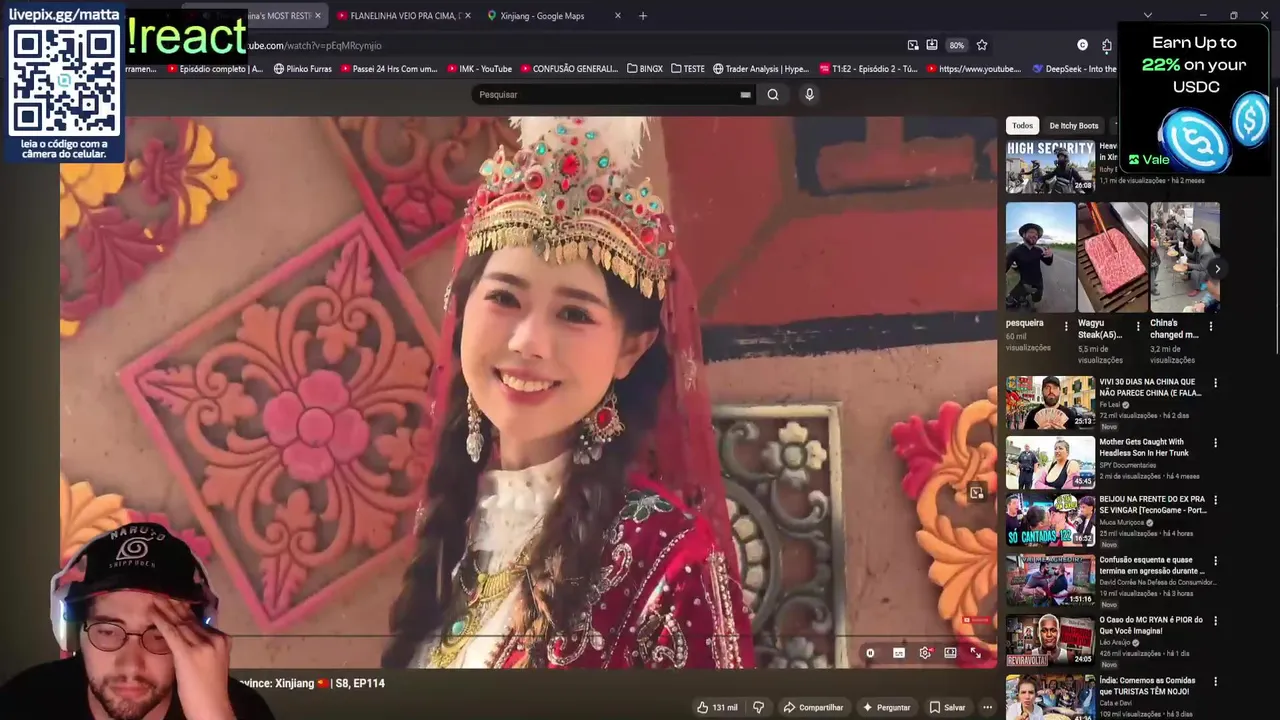
Task: Open more actions below the video
Action: tap(987, 707)
